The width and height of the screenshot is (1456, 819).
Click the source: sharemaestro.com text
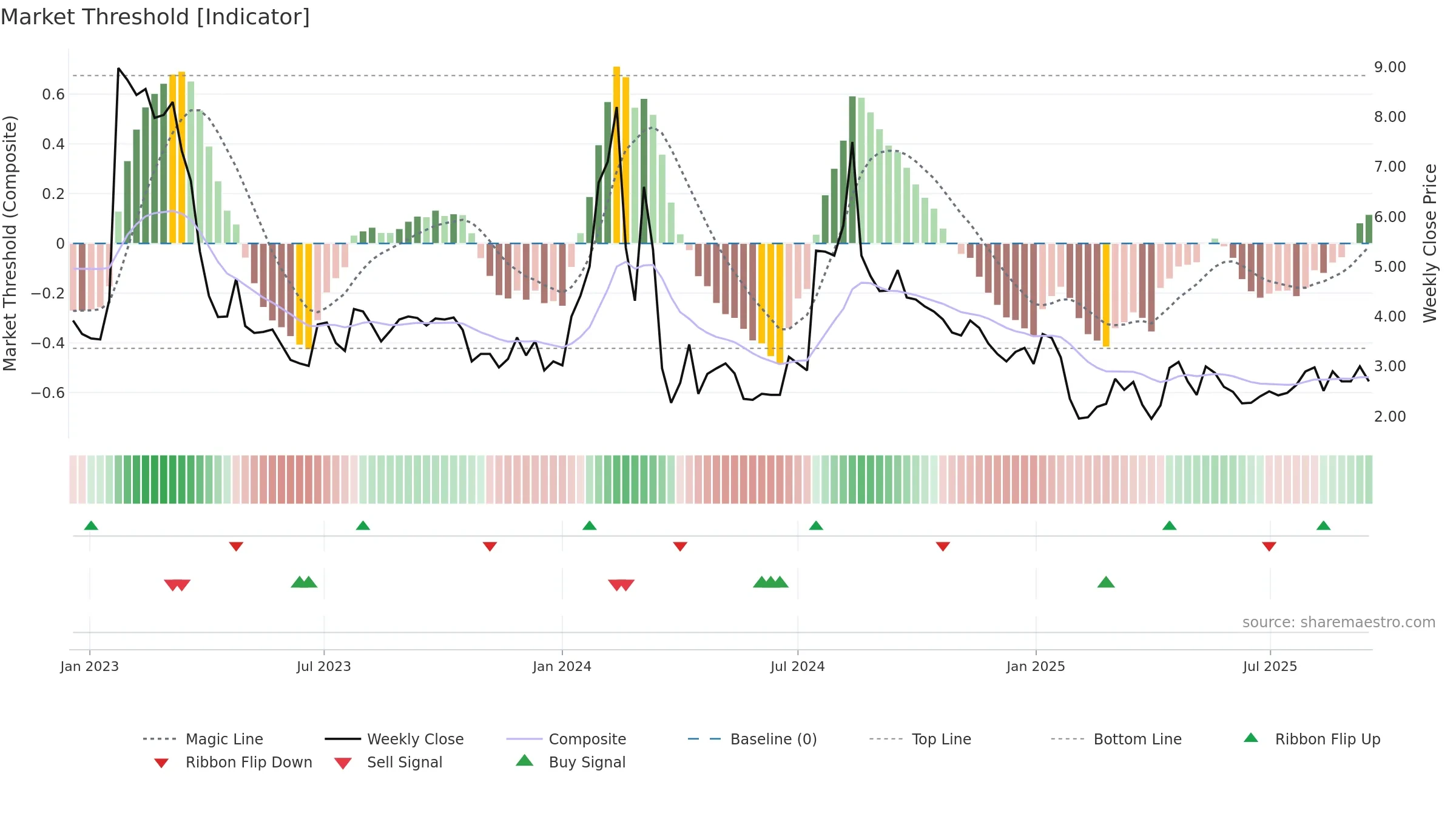click(x=1339, y=622)
